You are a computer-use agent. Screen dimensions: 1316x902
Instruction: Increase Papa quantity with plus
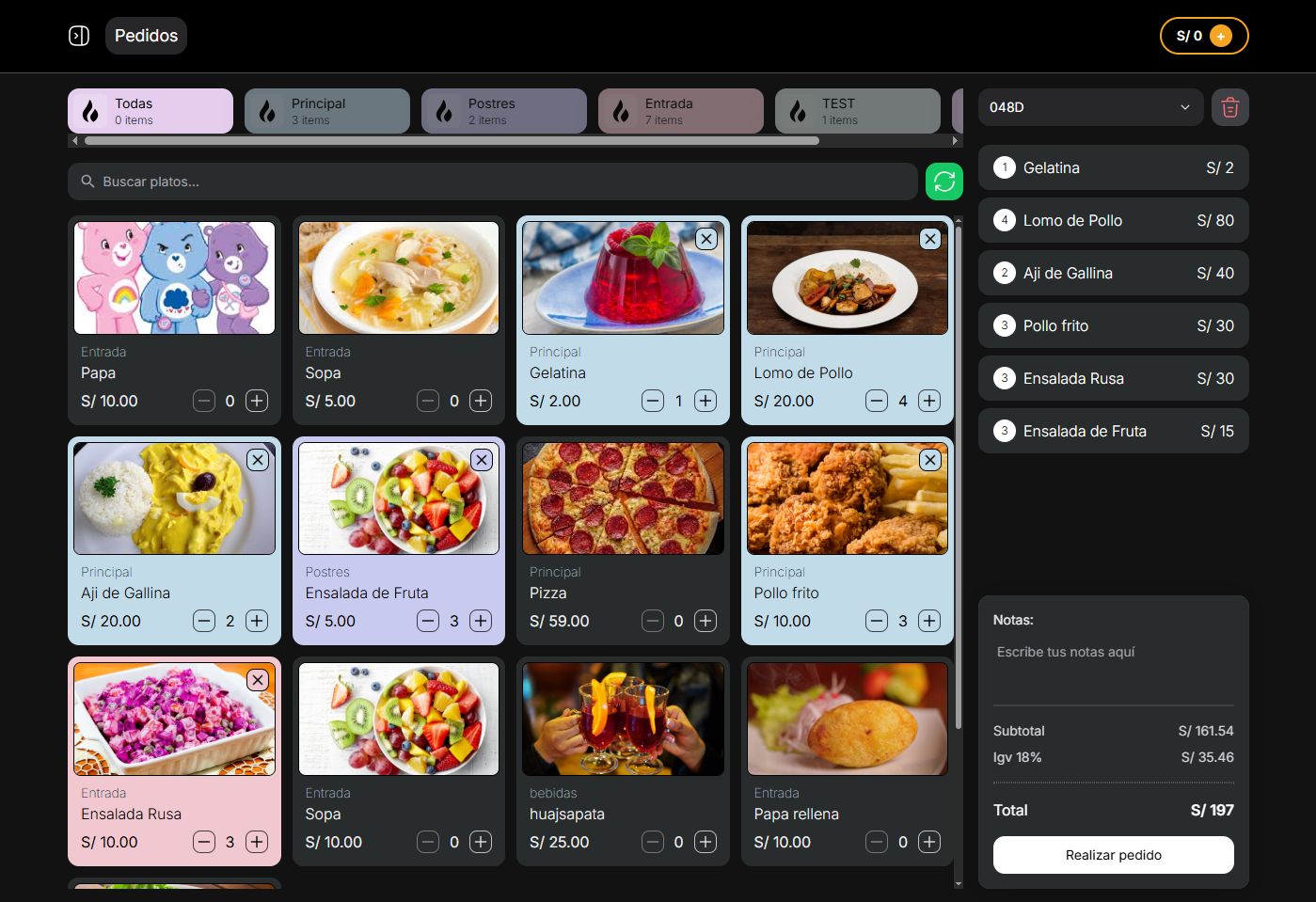coord(257,401)
